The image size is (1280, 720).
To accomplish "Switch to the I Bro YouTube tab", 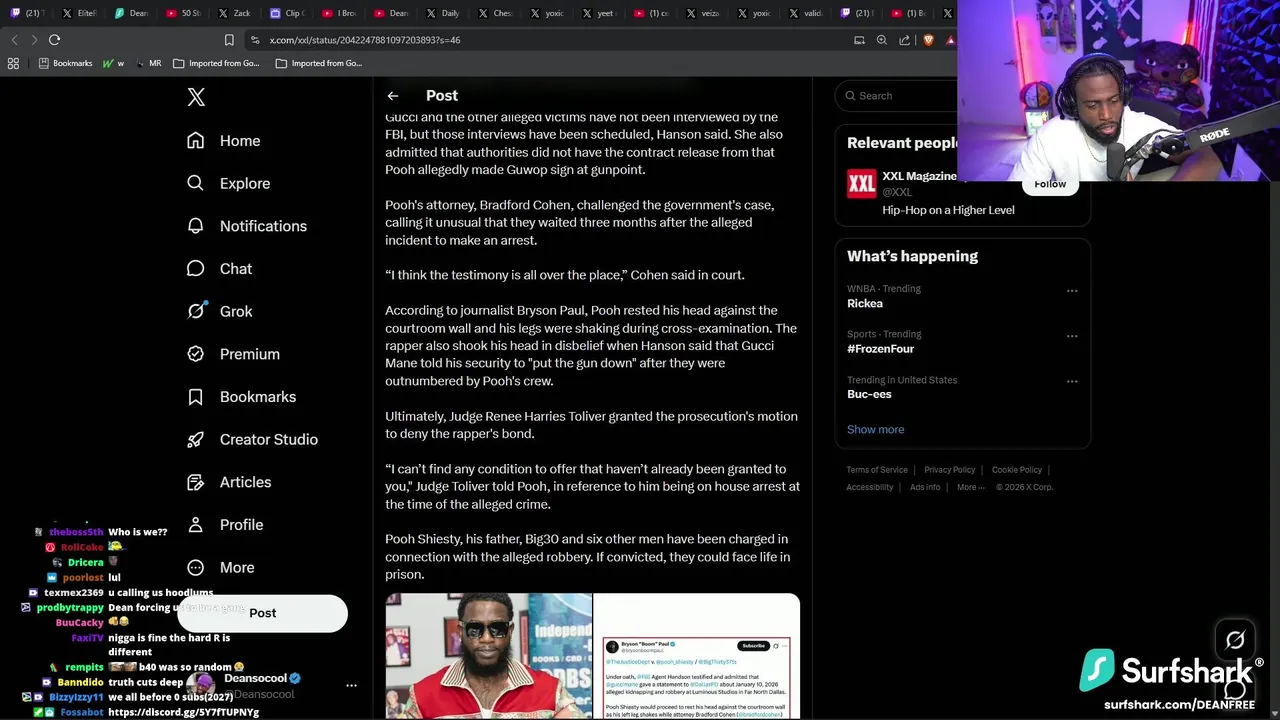I will (x=340, y=13).
